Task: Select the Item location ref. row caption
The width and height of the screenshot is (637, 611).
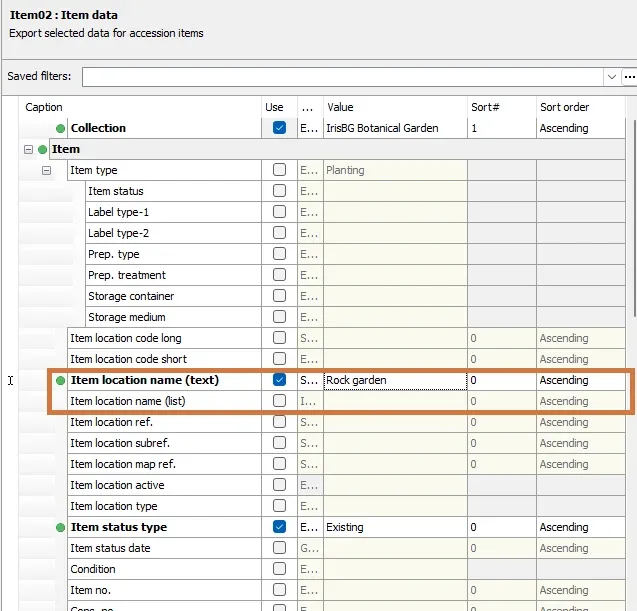Action: coord(164,422)
